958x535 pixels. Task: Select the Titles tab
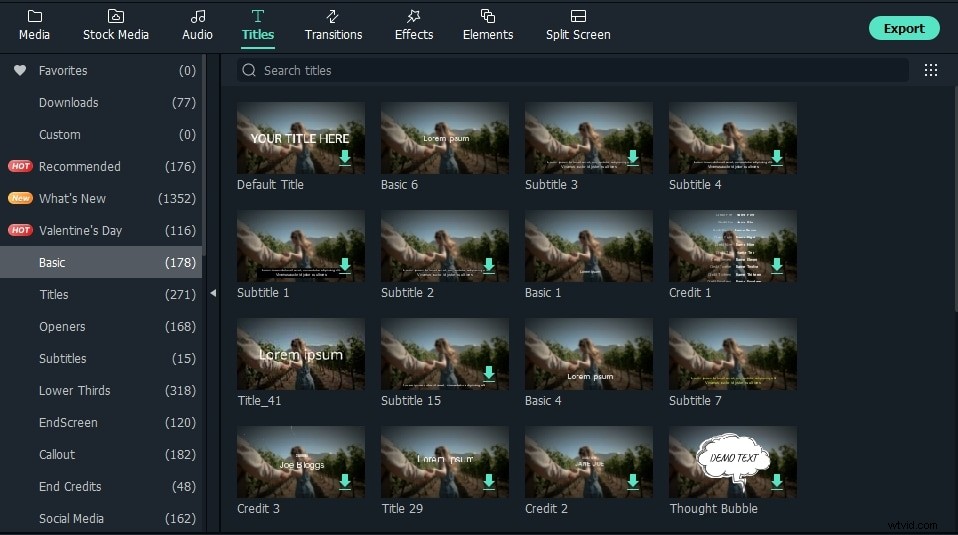tap(258, 25)
